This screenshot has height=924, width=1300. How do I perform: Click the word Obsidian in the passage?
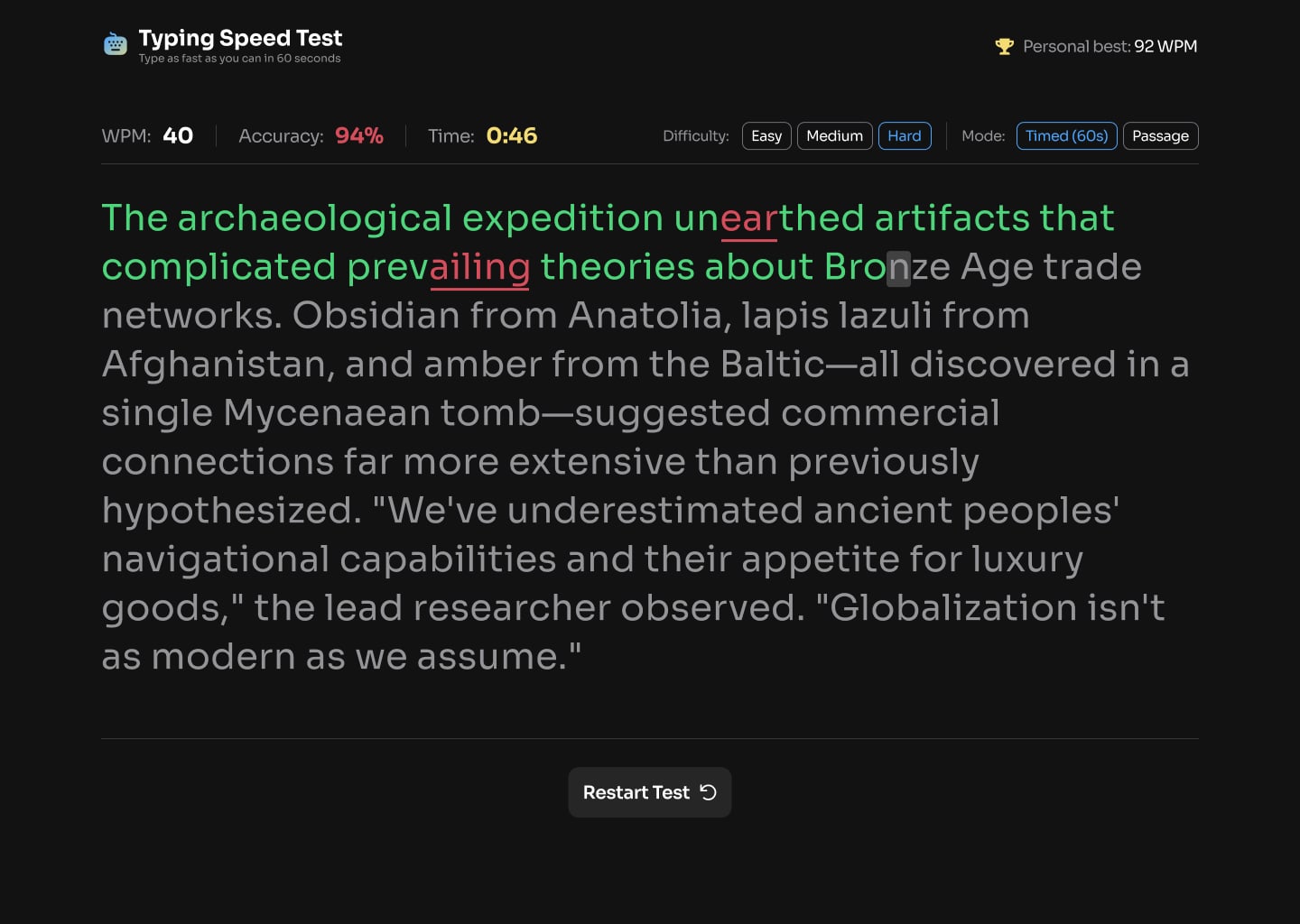click(376, 316)
